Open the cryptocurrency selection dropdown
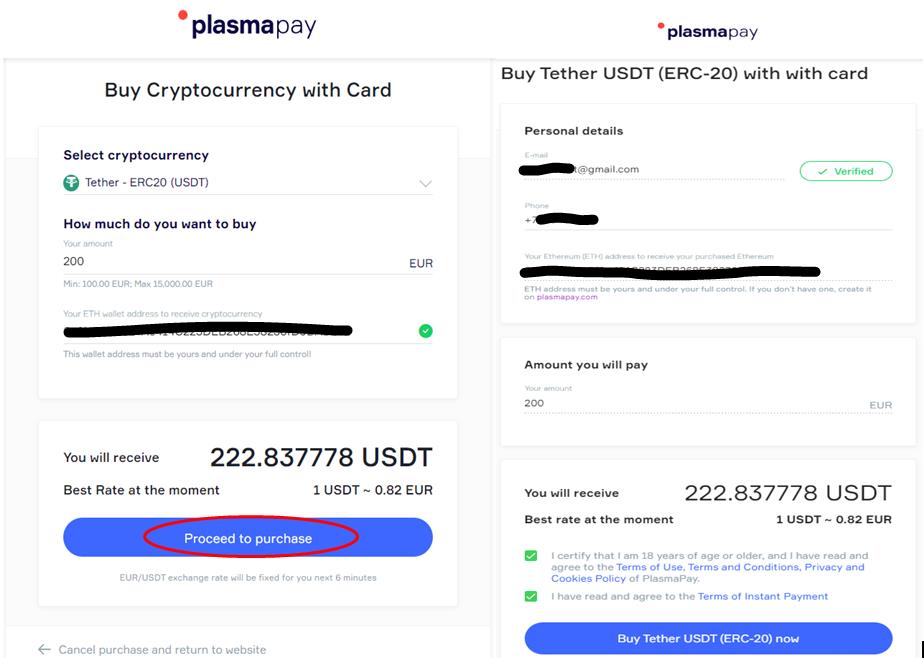 (x=425, y=183)
